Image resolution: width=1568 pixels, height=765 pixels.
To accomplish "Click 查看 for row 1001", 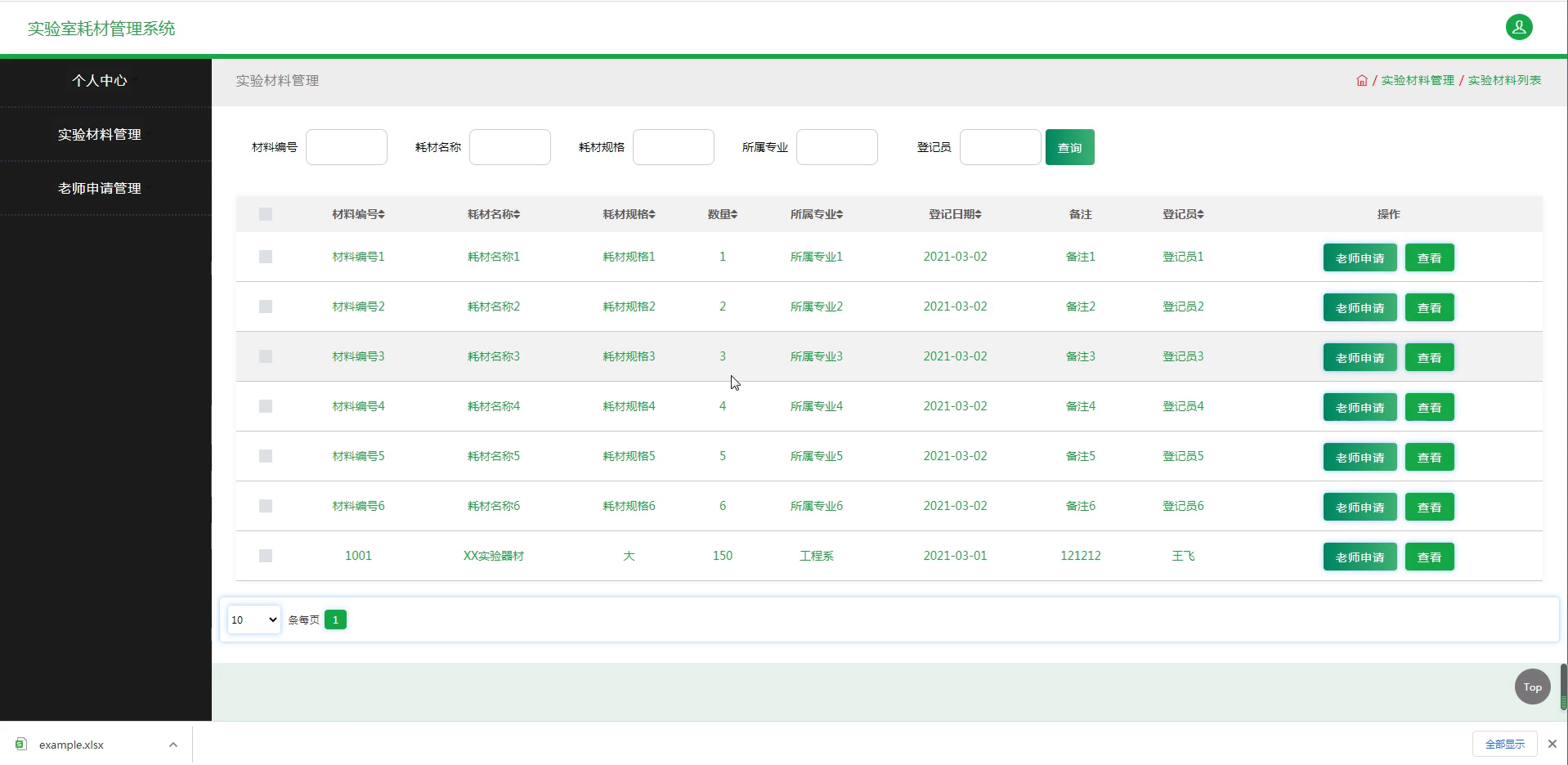I will click(x=1429, y=557).
